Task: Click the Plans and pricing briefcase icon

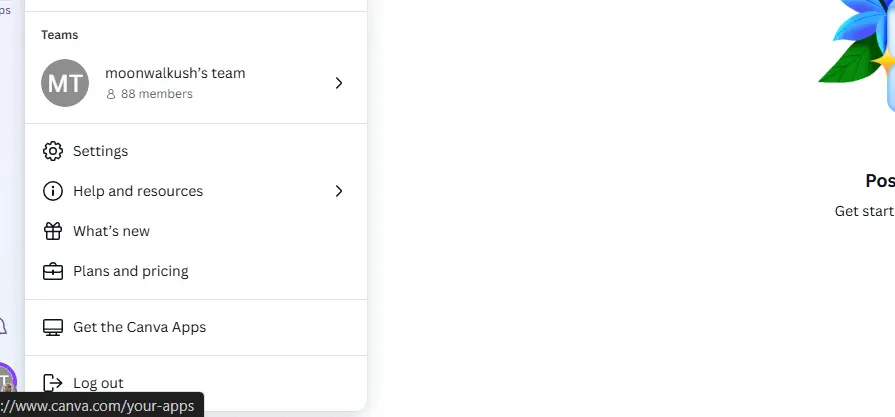Action: (x=53, y=271)
